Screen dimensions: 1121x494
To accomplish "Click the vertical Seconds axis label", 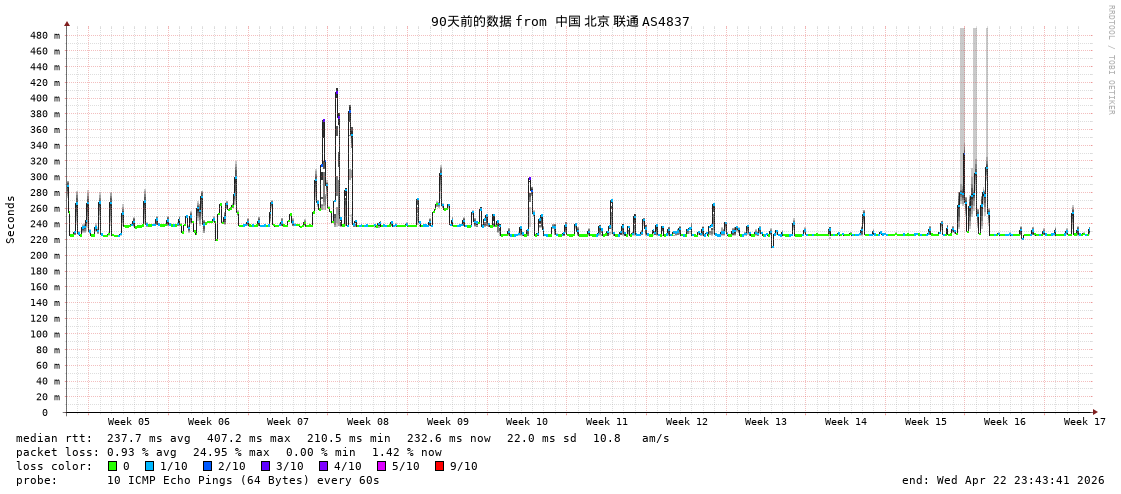I will click(x=11, y=219).
